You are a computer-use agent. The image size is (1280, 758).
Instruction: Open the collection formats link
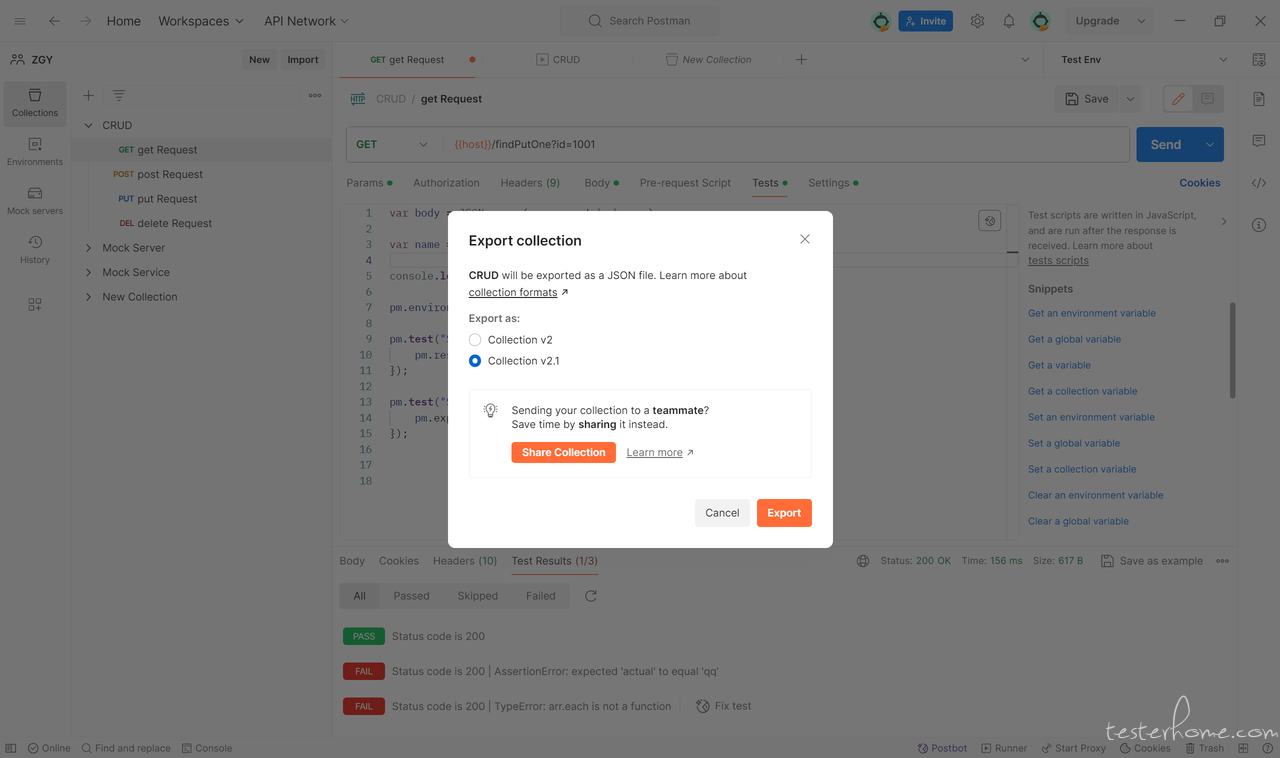click(x=513, y=292)
